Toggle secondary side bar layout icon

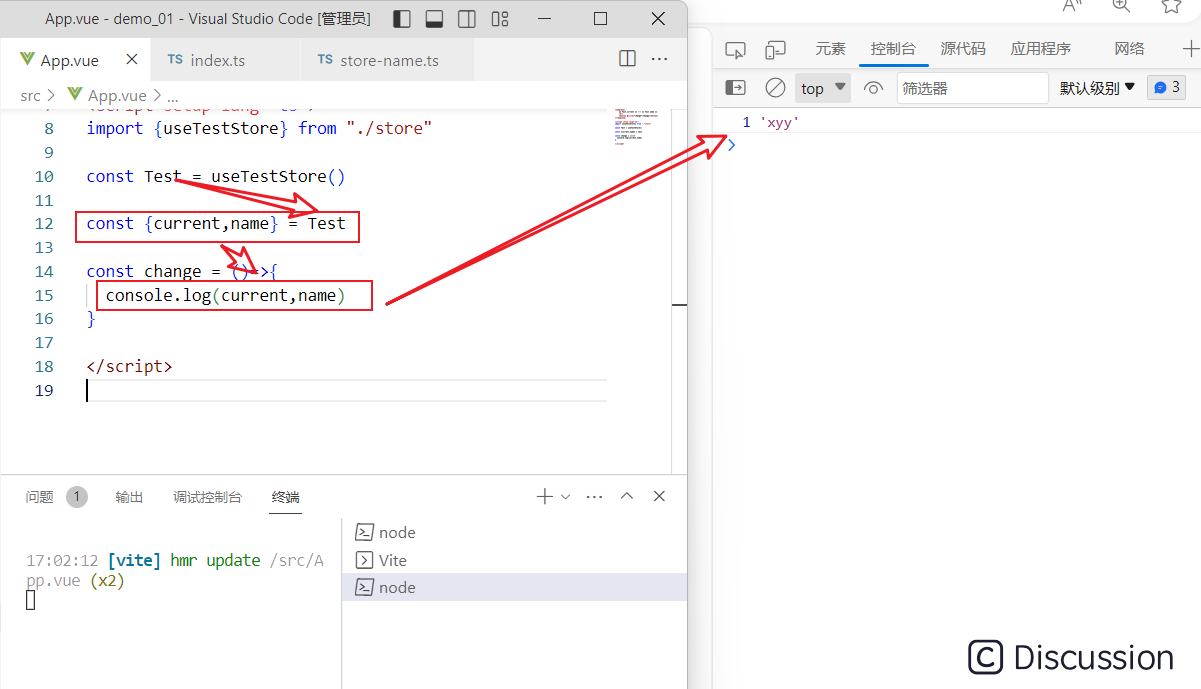pyautogui.click(x=467, y=19)
